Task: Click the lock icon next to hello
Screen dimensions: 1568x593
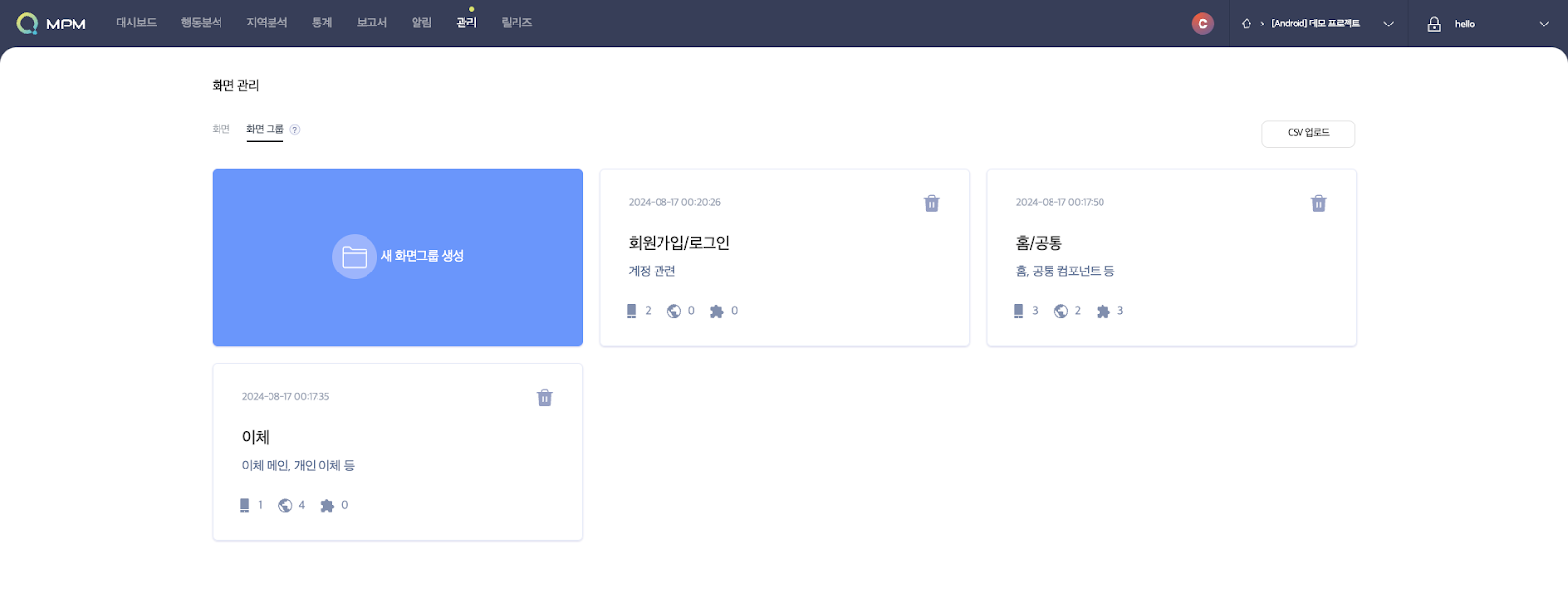Action: pyautogui.click(x=1434, y=24)
